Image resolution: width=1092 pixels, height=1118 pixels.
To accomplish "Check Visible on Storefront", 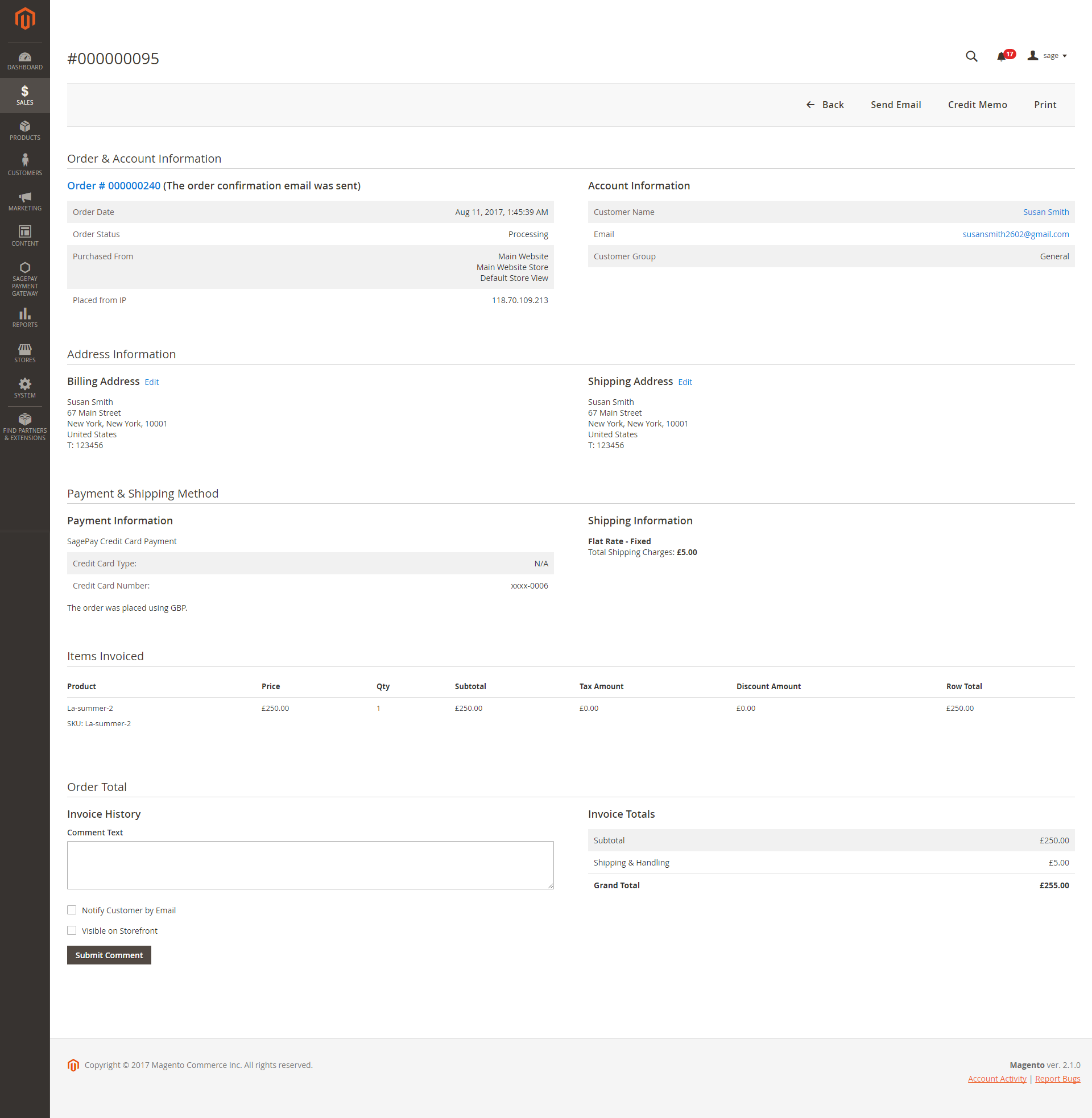I will click(72, 930).
